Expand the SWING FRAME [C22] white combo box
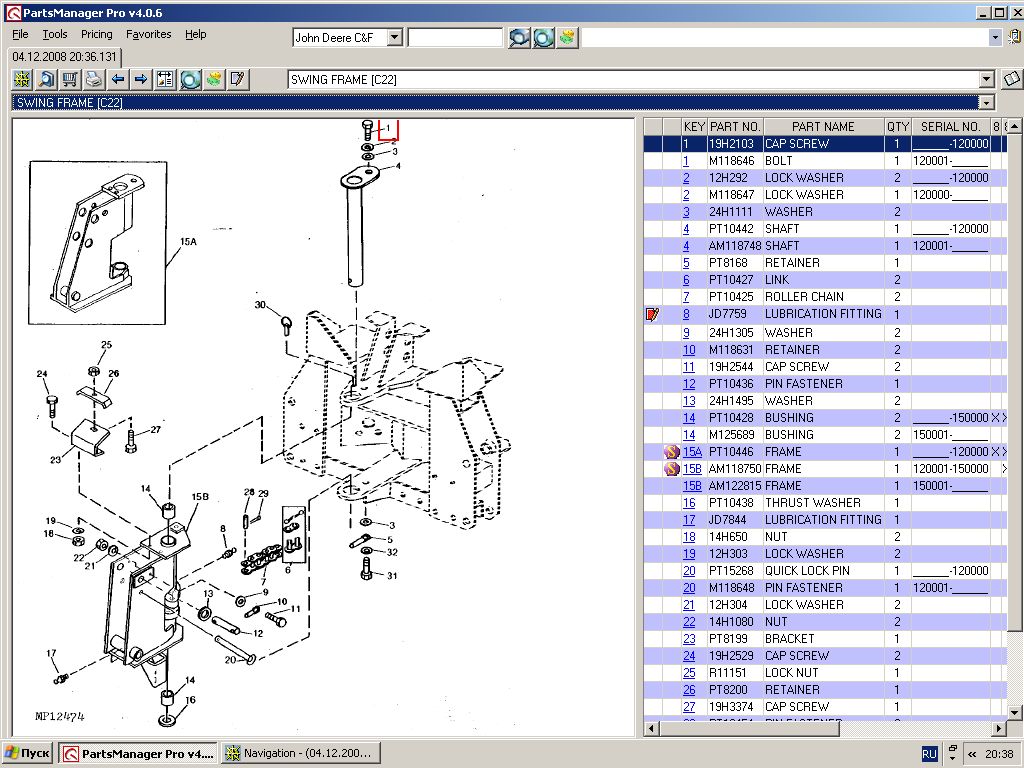Screen dimensions: 1024x768 (x=987, y=79)
